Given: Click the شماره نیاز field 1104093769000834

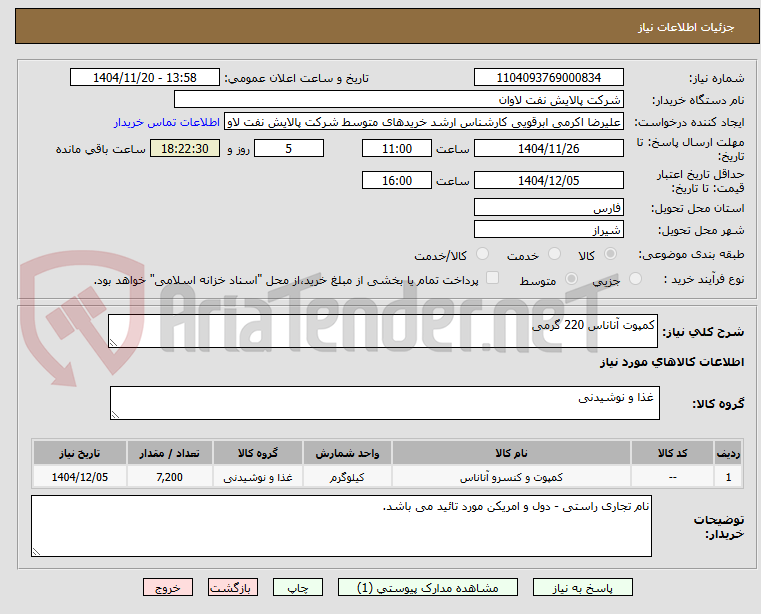Looking at the screenshot, I should [548, 78].
